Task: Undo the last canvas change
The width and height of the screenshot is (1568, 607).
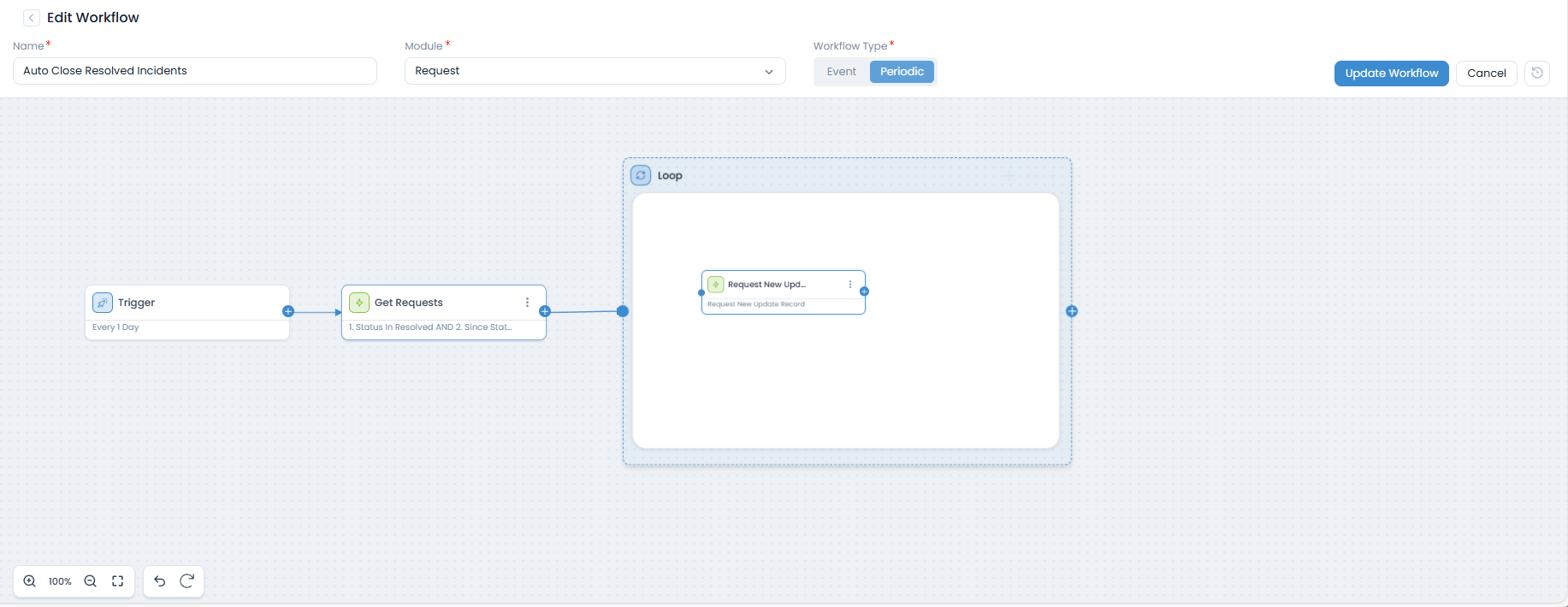Action: click(x=160, y=581)
